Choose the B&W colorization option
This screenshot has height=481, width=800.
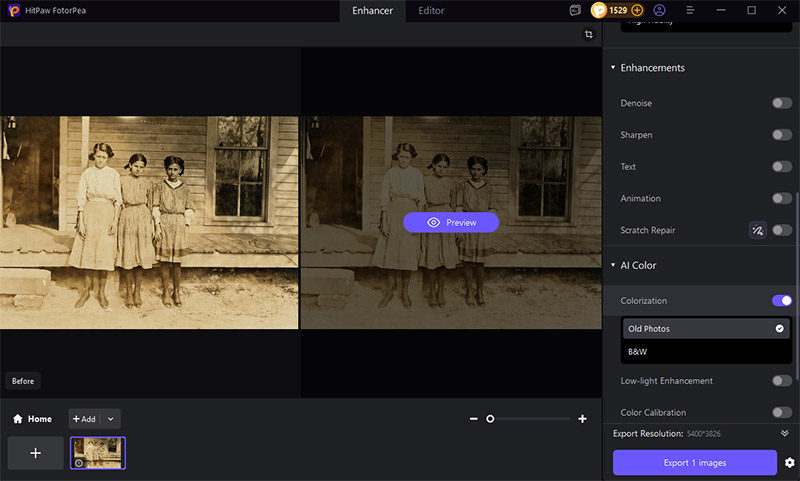click(706, 351)
